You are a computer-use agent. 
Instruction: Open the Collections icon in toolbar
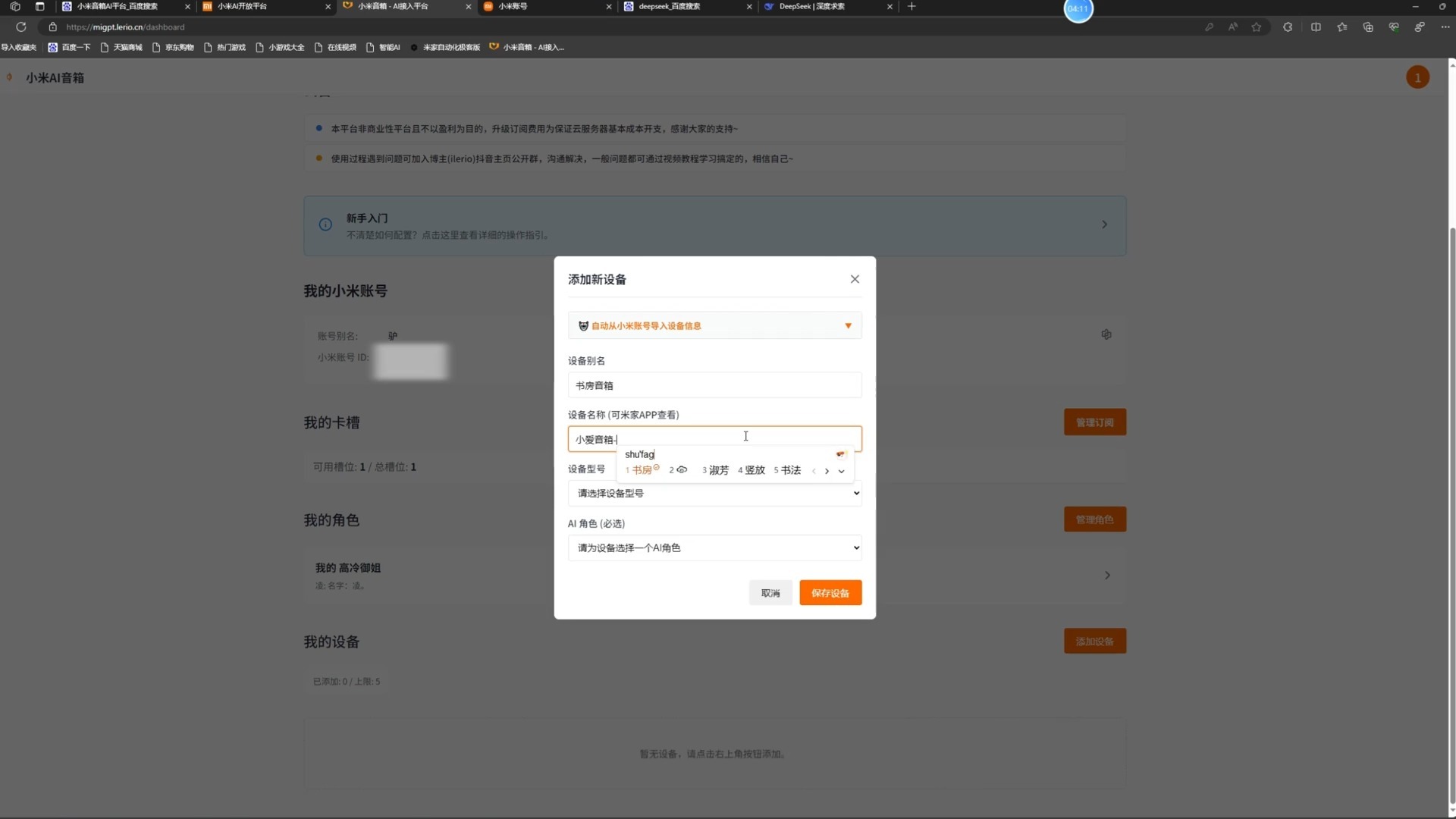[x=1368, y=27]
